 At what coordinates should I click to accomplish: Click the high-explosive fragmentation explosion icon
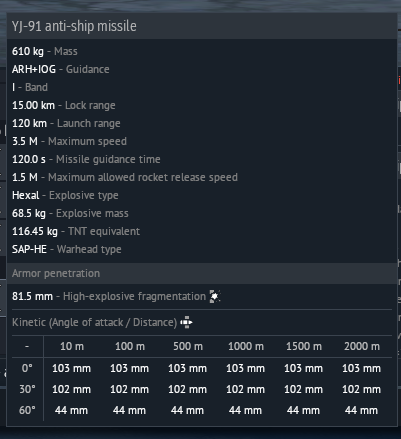tap(215, 296)
